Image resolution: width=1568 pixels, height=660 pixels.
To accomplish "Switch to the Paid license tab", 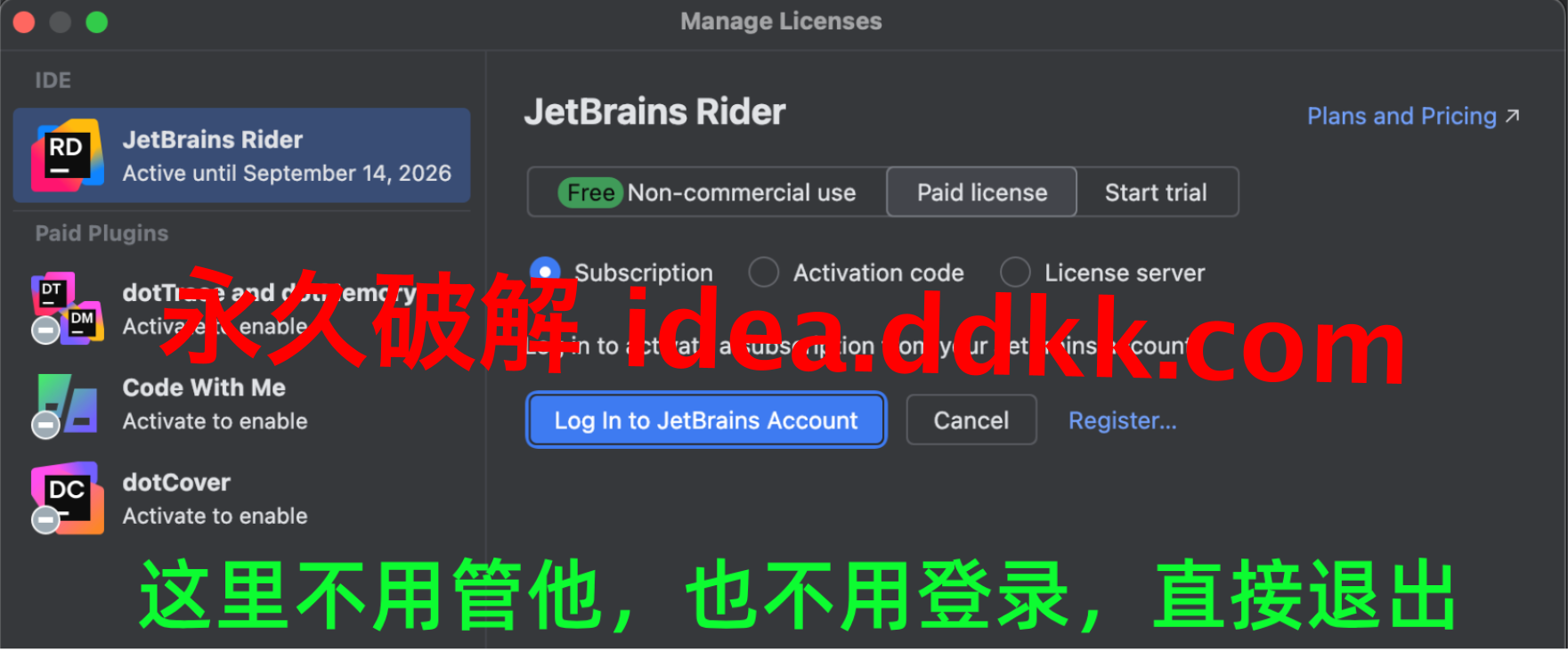I will tap(982, 191).
